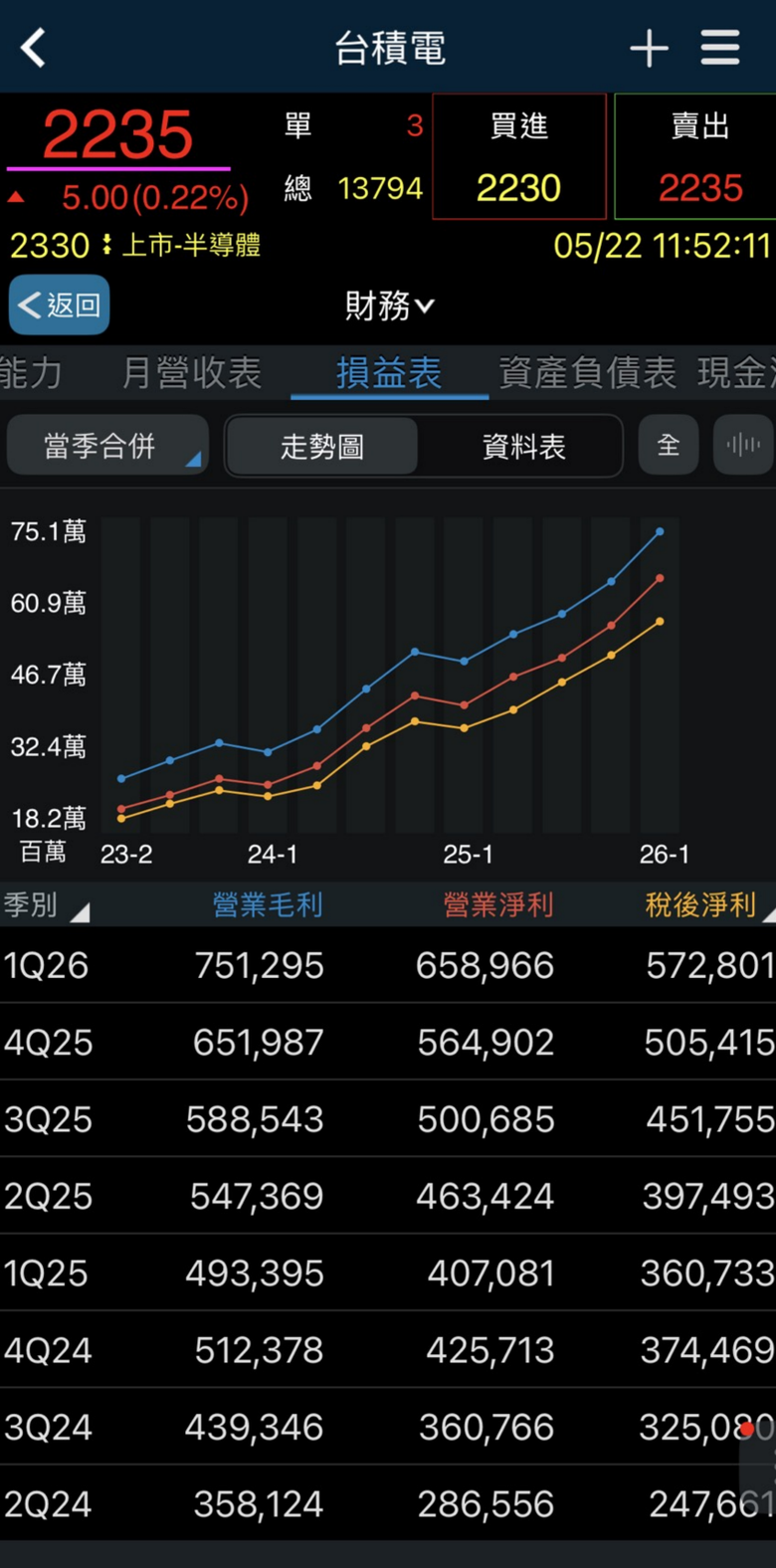Viewport: 776px width, 1568px height.
Task: Tap the 返回 button
Action: coord(60,304)
